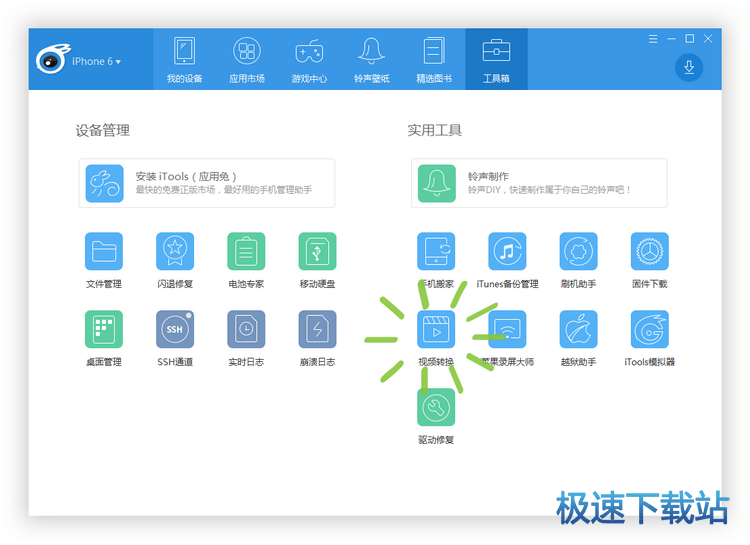Click 安装 iTools (应用兔) card
Image resolution: width=750 pixels, height=545 pixels.
pos(207,183)
